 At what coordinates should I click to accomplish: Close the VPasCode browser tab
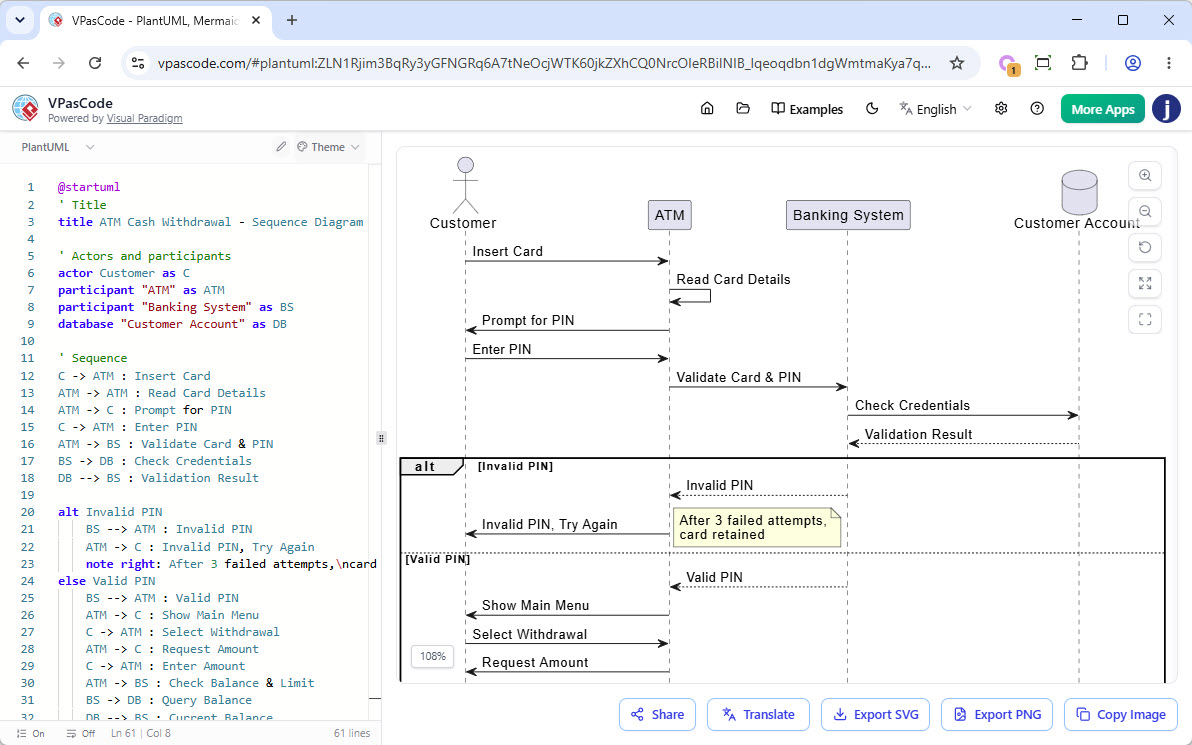pos(256,21)
